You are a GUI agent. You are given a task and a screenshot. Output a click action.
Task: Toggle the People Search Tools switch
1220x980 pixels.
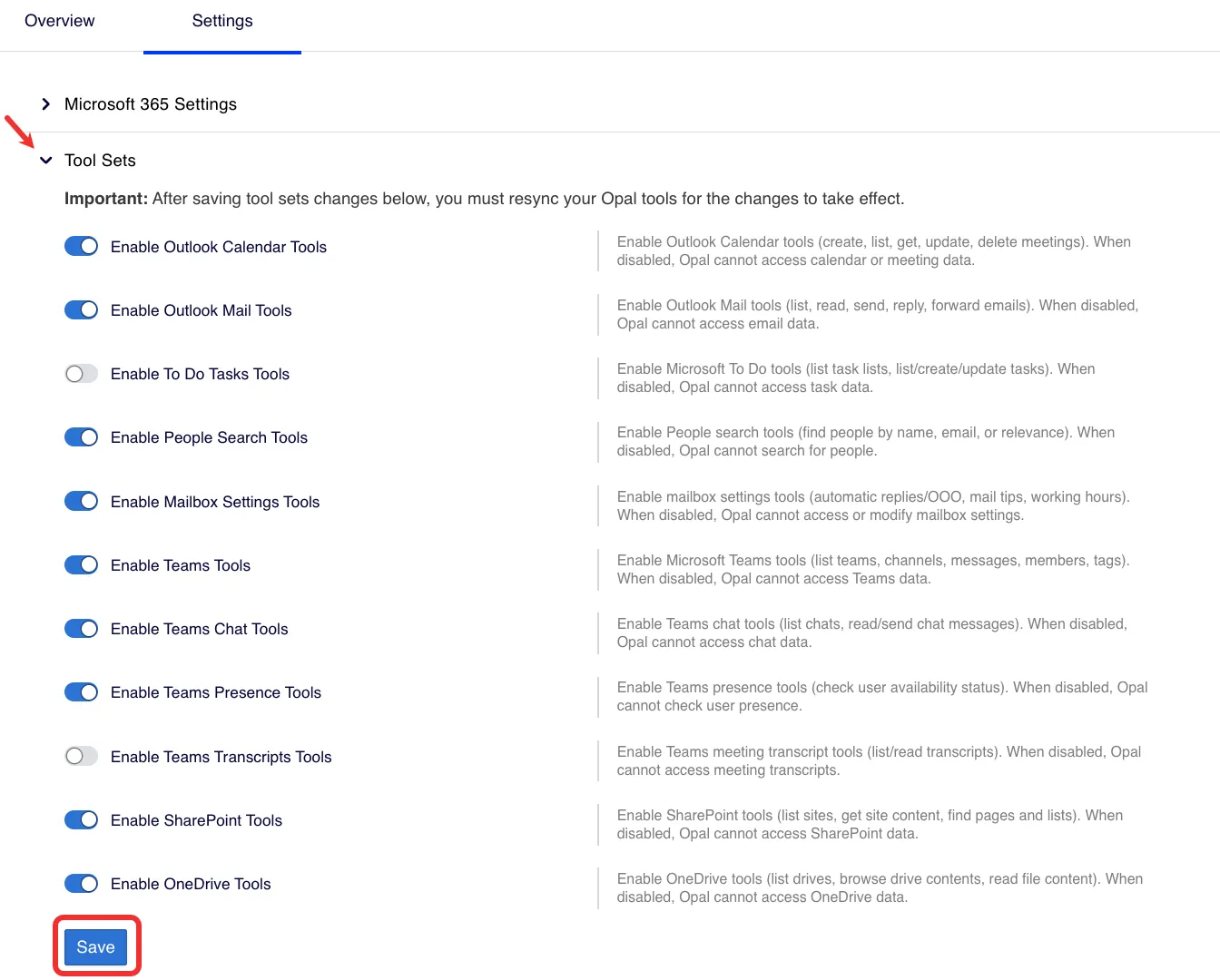(82, 437)
